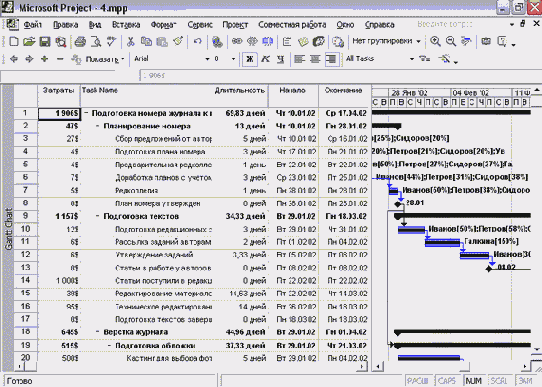Click the Zoom Out magnifier icon
542x387 pixels.
(x=451, y=41)
